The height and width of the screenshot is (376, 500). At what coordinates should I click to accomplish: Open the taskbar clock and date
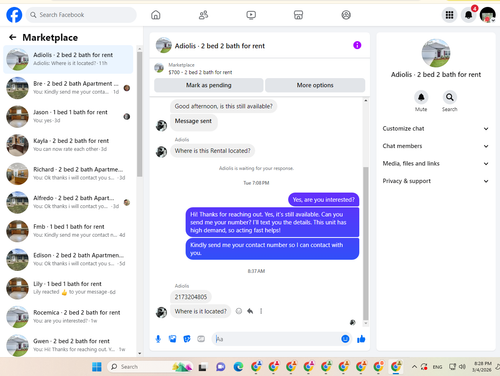pyautogui.click(x=482, y=367)
